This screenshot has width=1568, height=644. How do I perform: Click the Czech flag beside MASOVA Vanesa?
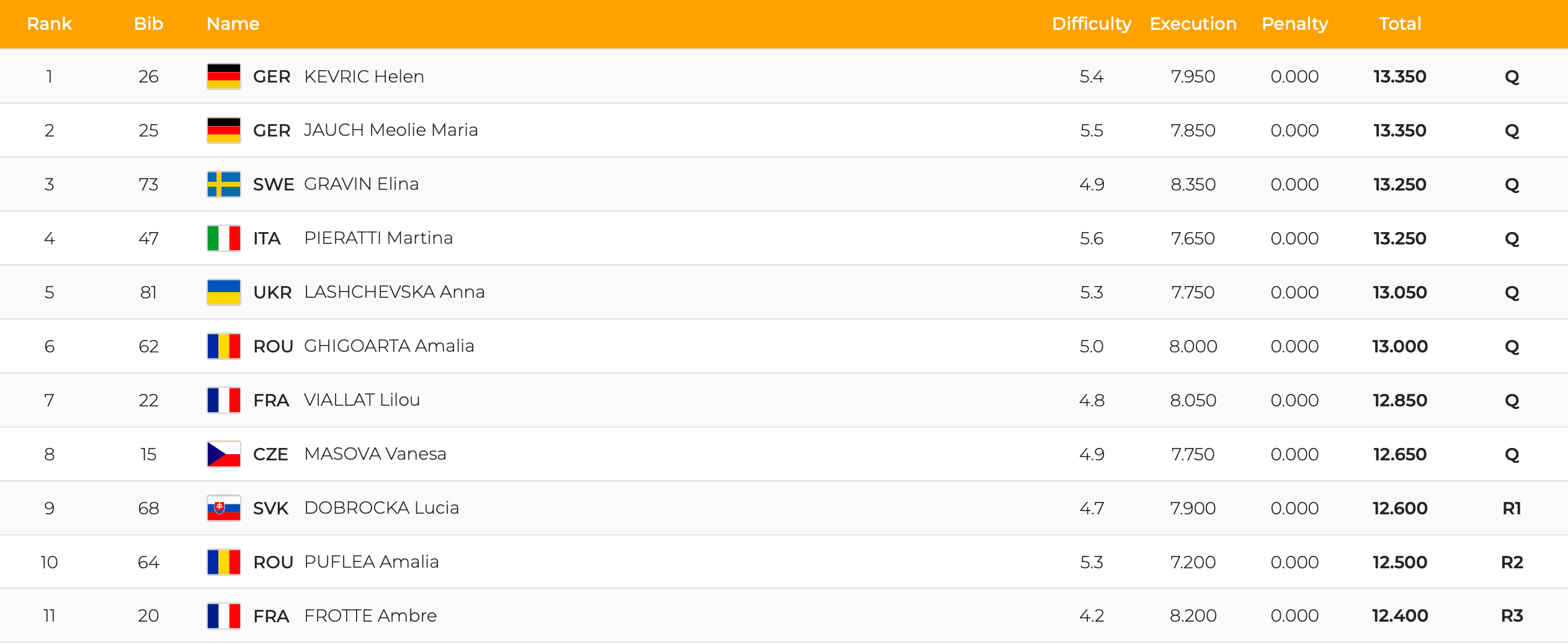223,454
